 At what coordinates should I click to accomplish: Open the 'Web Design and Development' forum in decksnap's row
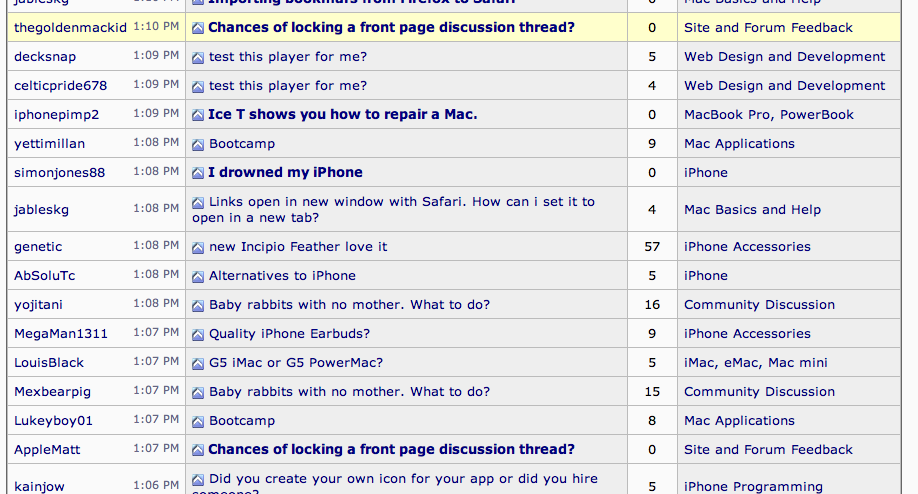click(785, 57)
